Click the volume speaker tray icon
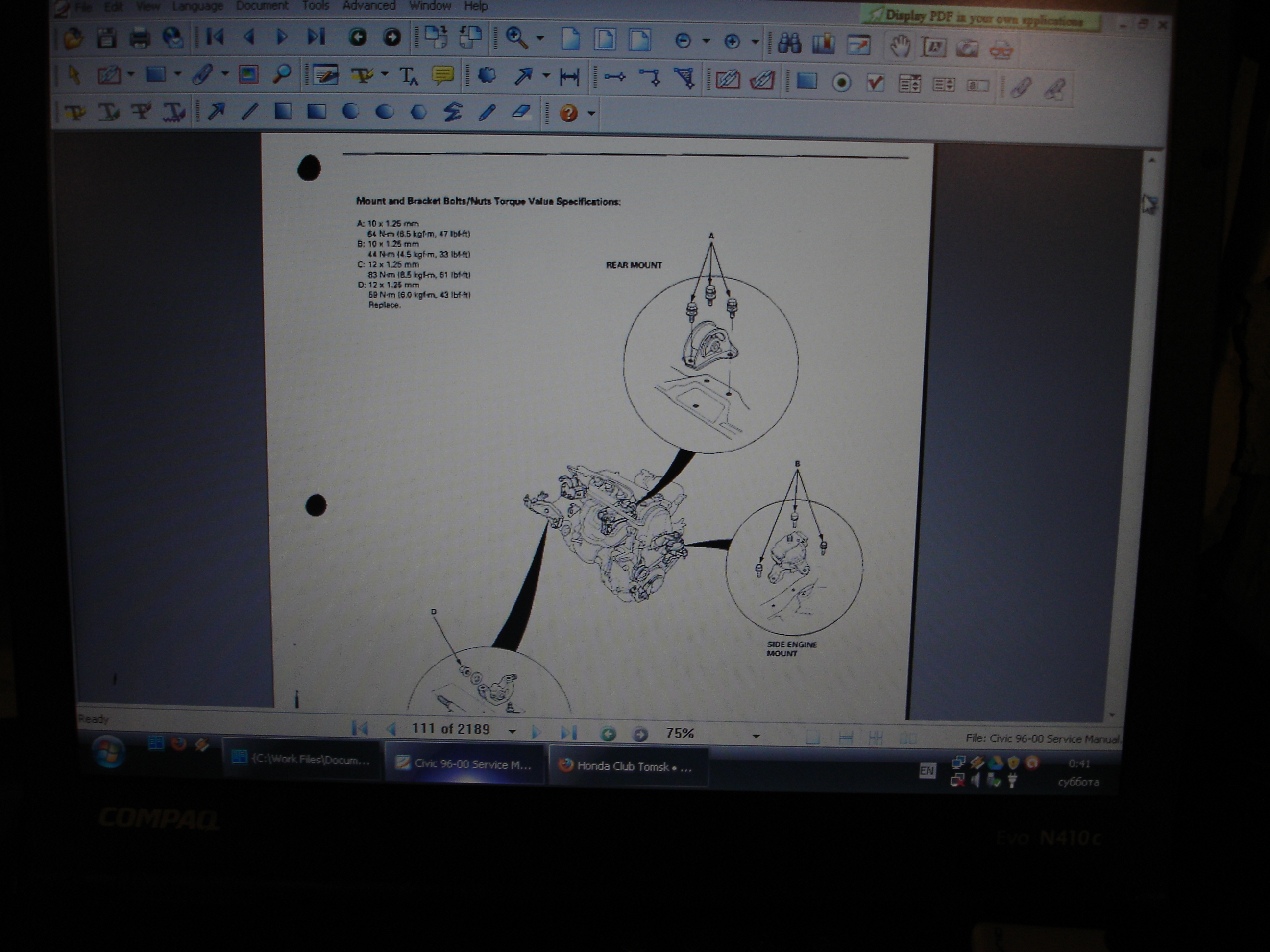Screen dimensions: 1270x952 tap(976, 780)
